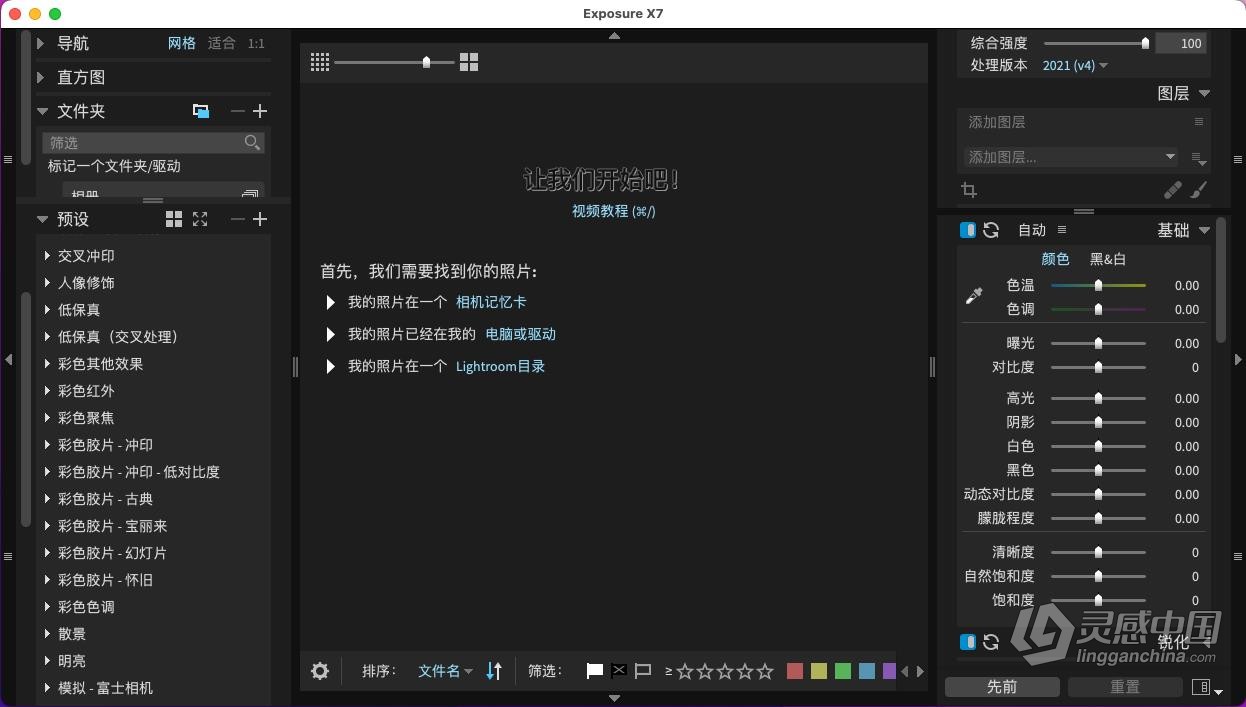This screenshot has width=1246, height=707.
Task: Expand the 交叉冲印 preset group
Action: [48, 256]
